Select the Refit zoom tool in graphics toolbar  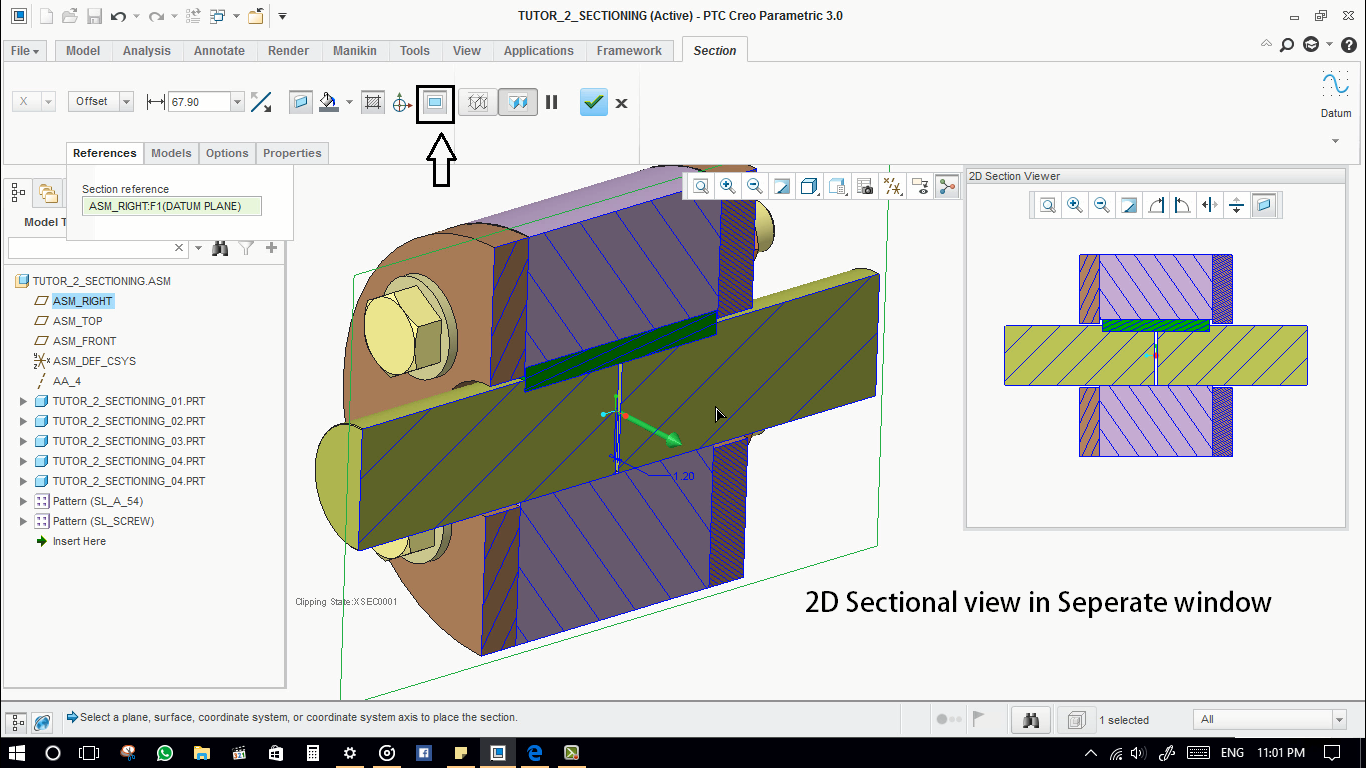[x=701, y=186]
